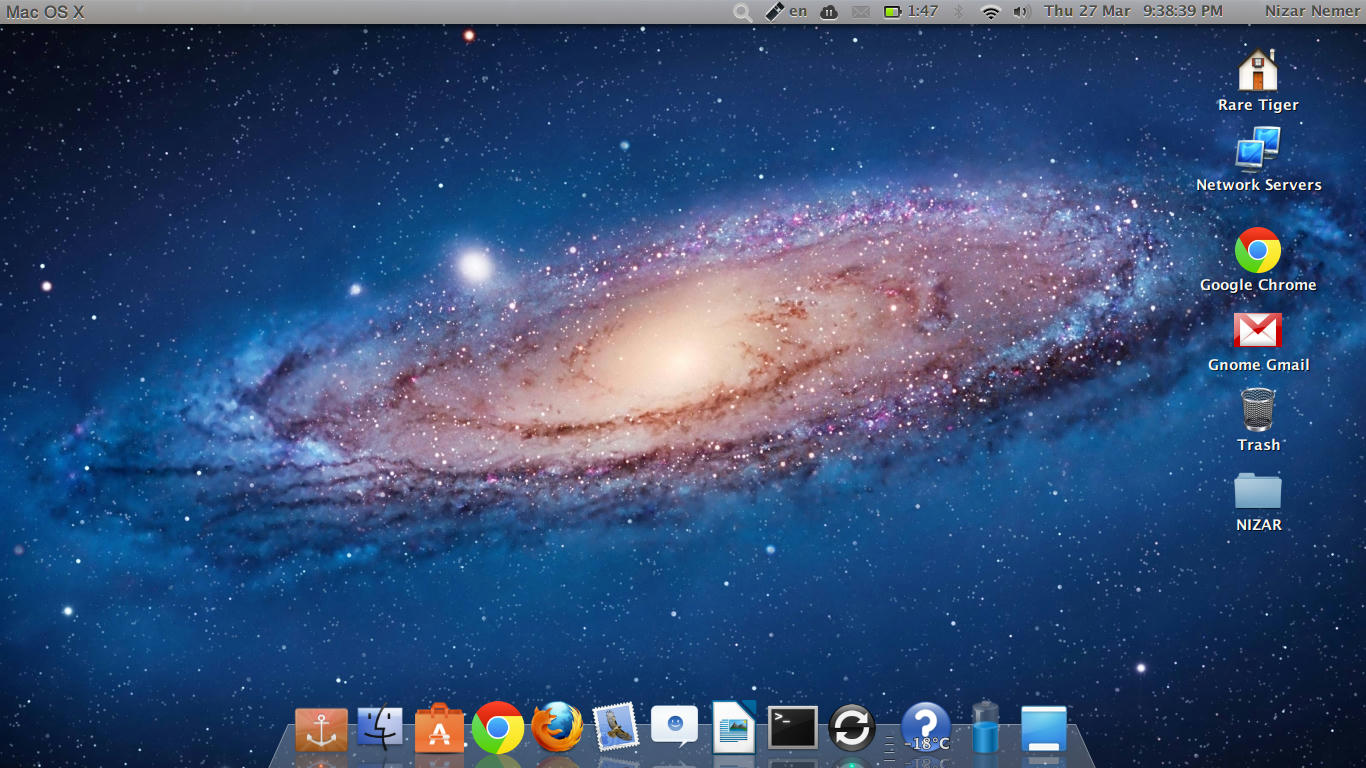Viewport: 1366px width, 768px height.
Task: Click the circular arrows update icon
Action: pos(852,728)
